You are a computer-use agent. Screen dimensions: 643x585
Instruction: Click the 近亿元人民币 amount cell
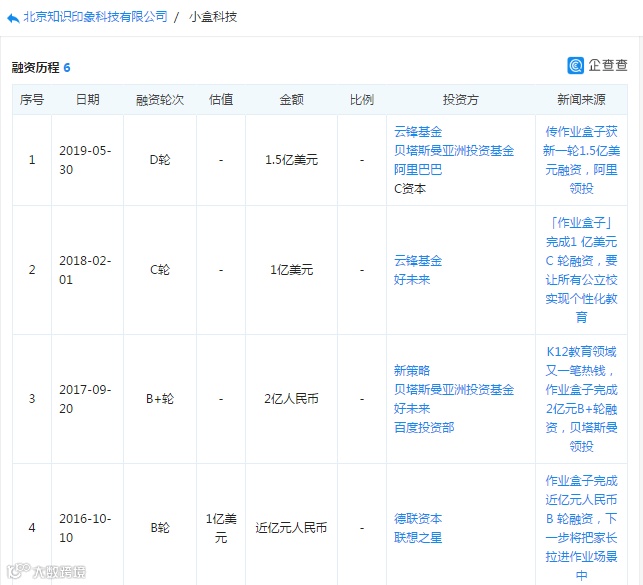click(292, 528)
